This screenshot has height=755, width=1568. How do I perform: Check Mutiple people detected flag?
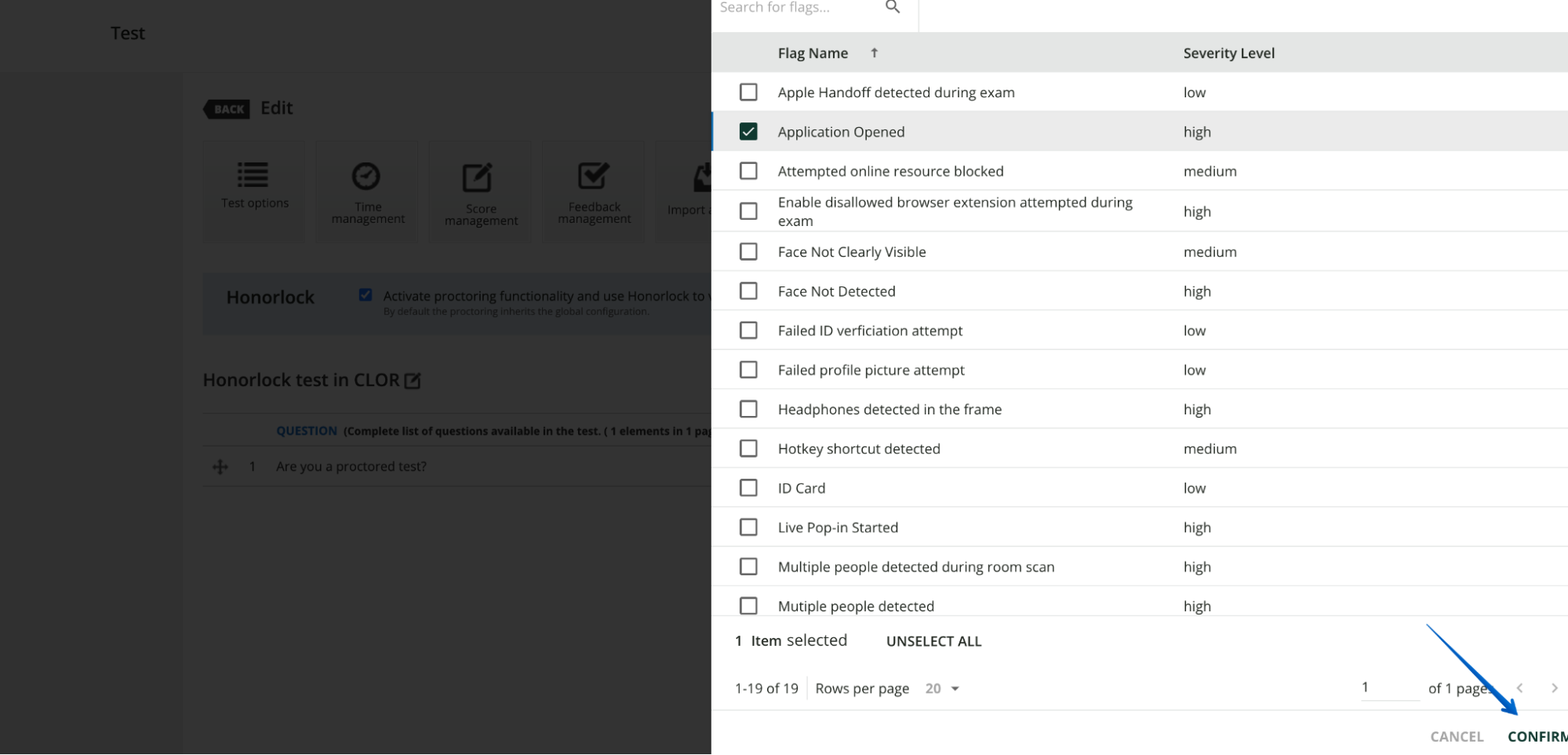(748, 606)
